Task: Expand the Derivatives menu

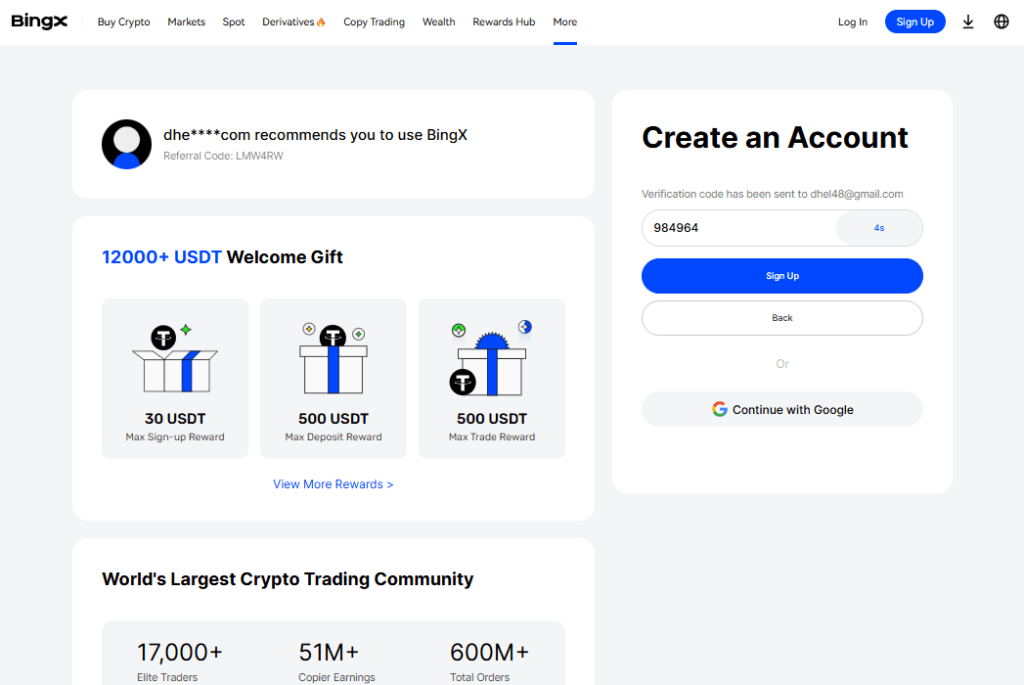Action: click(x=288, y=22)
